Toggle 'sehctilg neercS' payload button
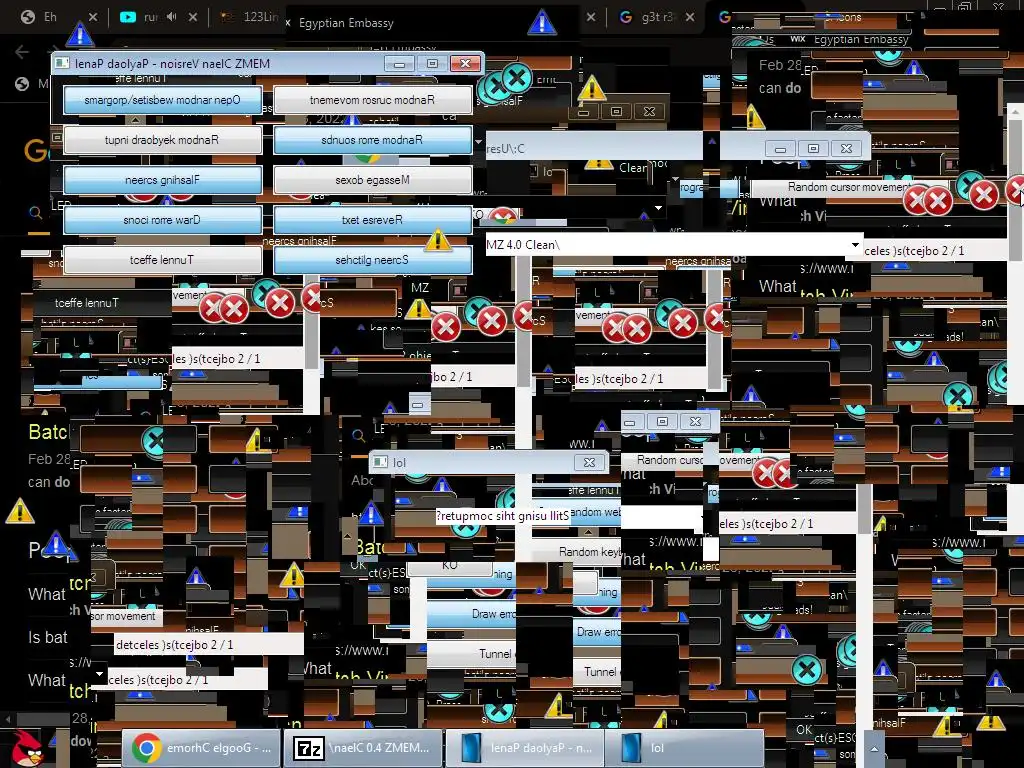The width and height of the screenshot is (1024, 768). point(372,260)
